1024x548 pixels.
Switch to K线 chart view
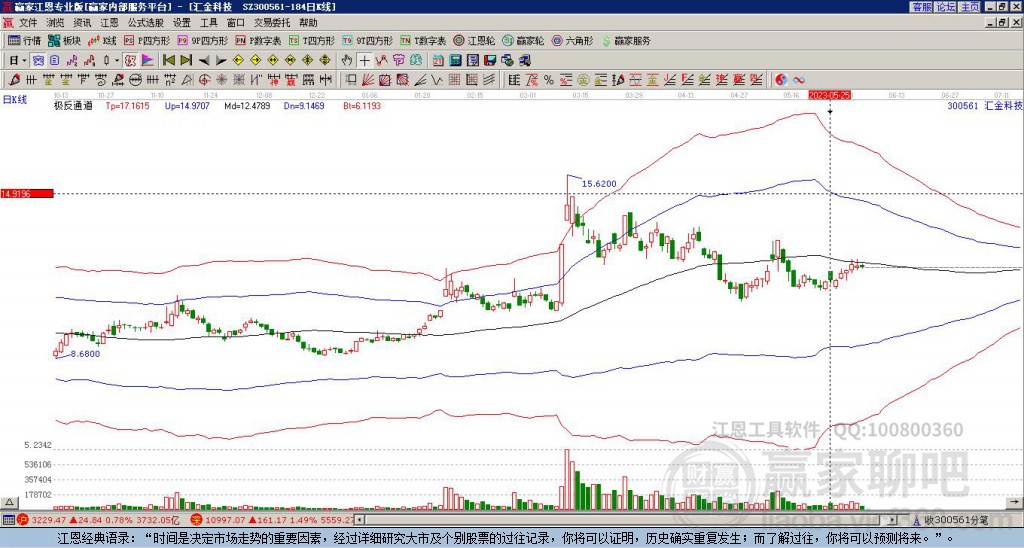[102, 40]
